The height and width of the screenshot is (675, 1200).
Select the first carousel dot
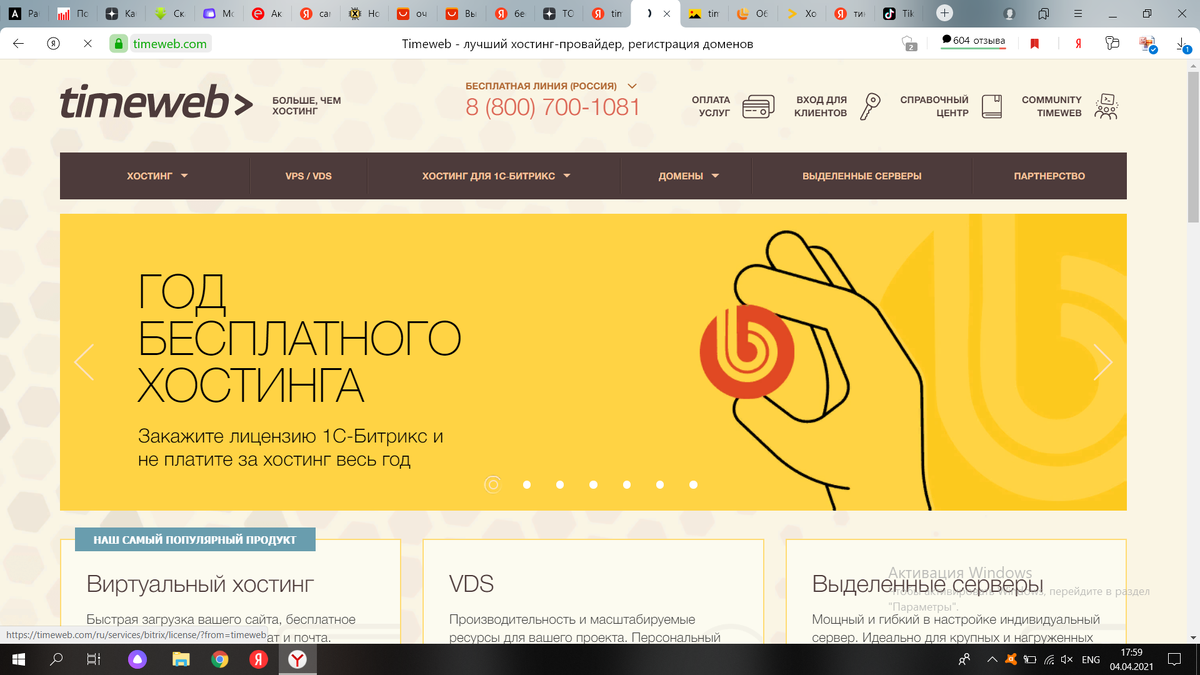(x=492, y=484)
